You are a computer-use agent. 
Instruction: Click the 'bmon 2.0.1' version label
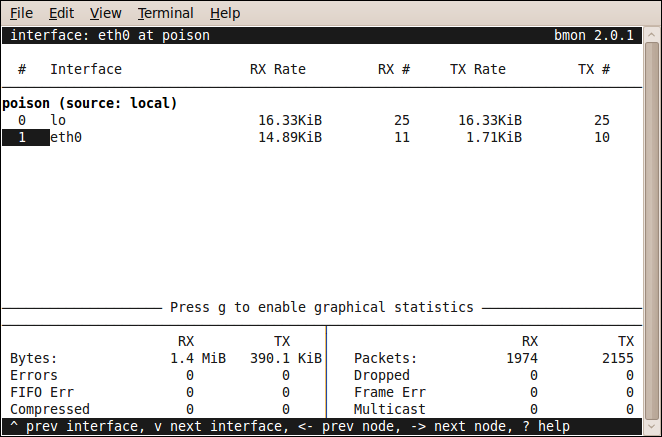point(594,35)
